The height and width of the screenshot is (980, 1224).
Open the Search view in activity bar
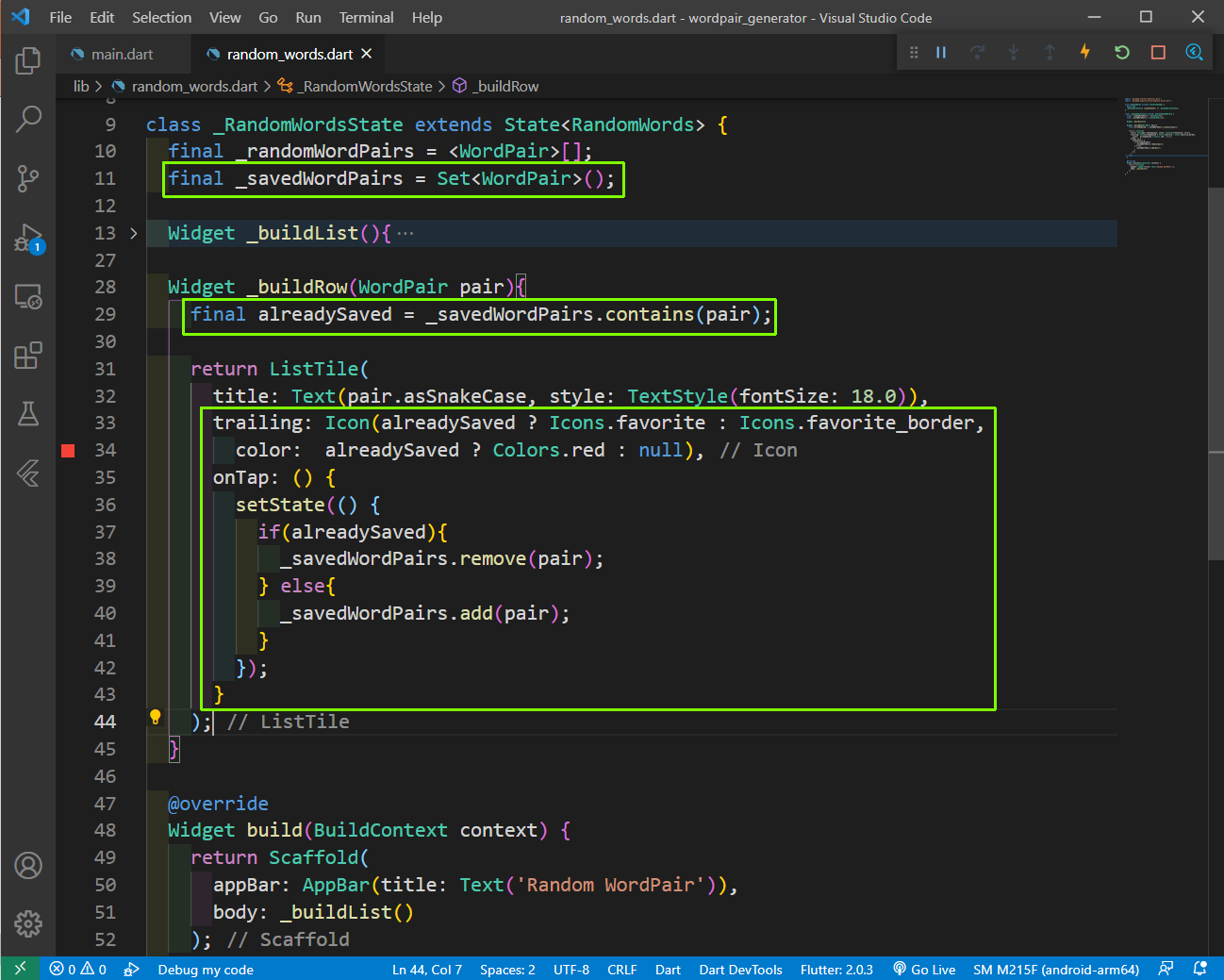[x=28, y=119]
